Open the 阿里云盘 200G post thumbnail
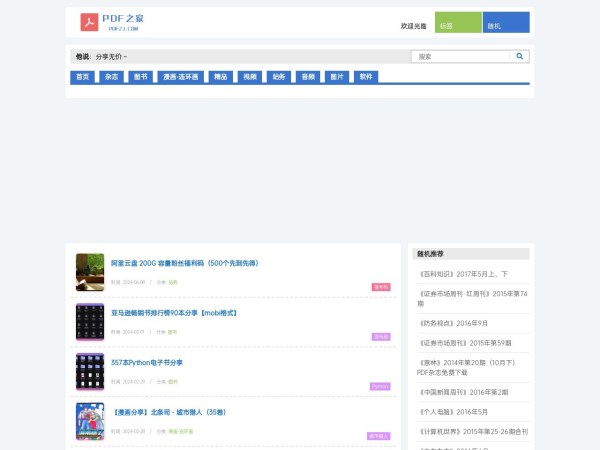Image resolution: width=600 pixels, height=450 pixels. point(90,272)
